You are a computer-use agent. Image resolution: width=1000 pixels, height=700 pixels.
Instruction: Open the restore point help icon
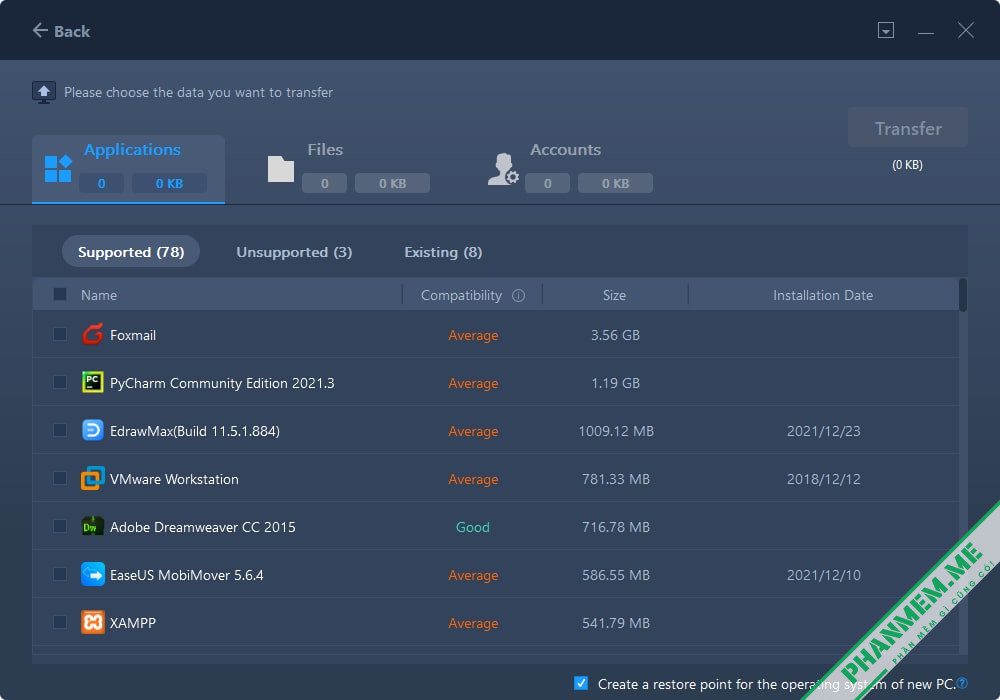point(962,683)
